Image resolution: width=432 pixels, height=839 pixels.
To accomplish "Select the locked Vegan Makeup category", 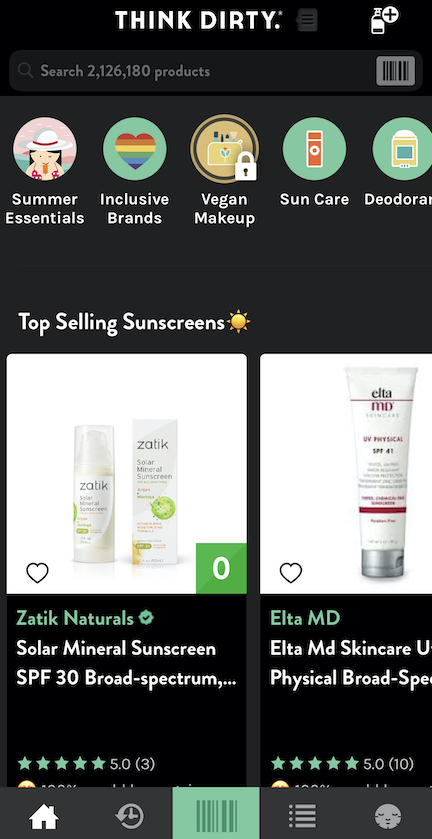I will tap(224, 171).
